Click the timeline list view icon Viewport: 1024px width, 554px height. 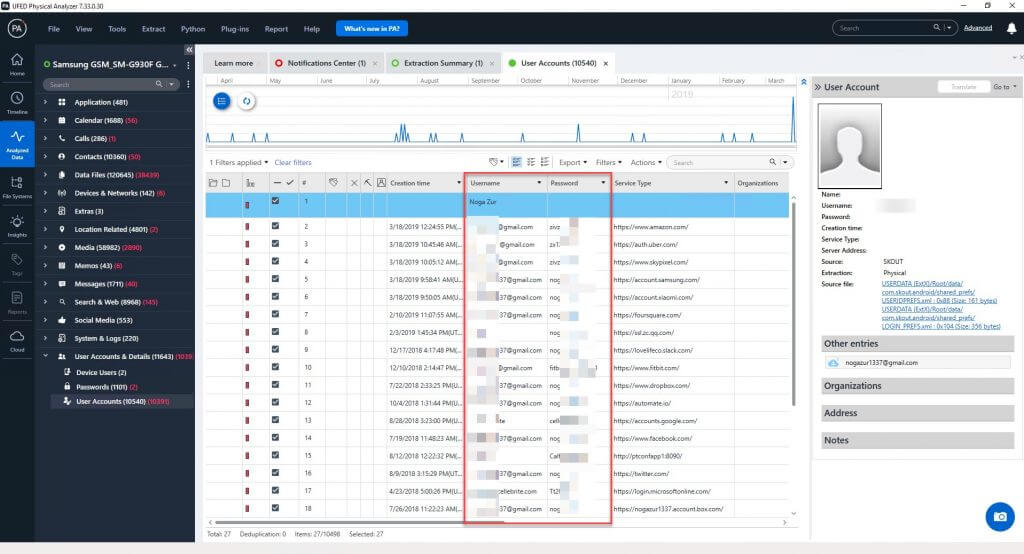[x=222, y=101]
